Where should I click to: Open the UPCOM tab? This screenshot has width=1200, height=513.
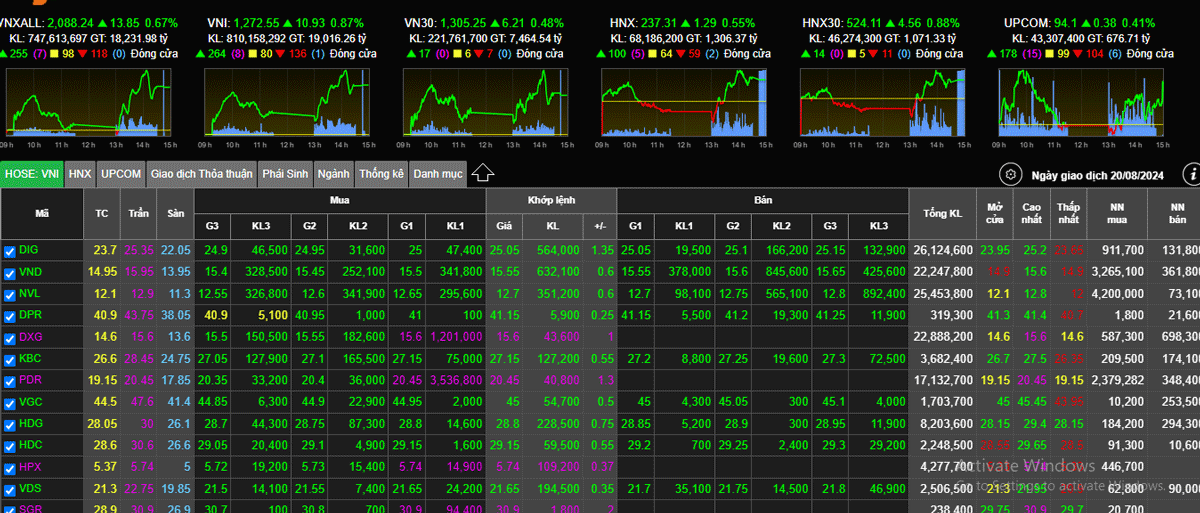[122, 174]
